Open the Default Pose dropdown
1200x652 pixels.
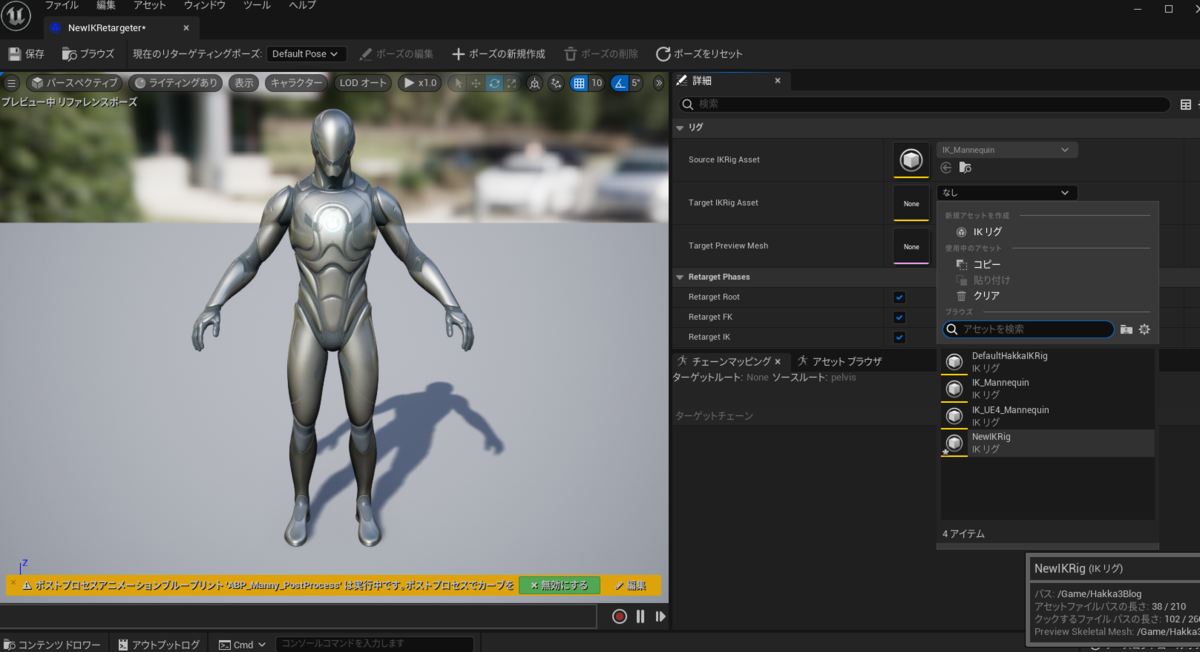[x=306, y=53]
